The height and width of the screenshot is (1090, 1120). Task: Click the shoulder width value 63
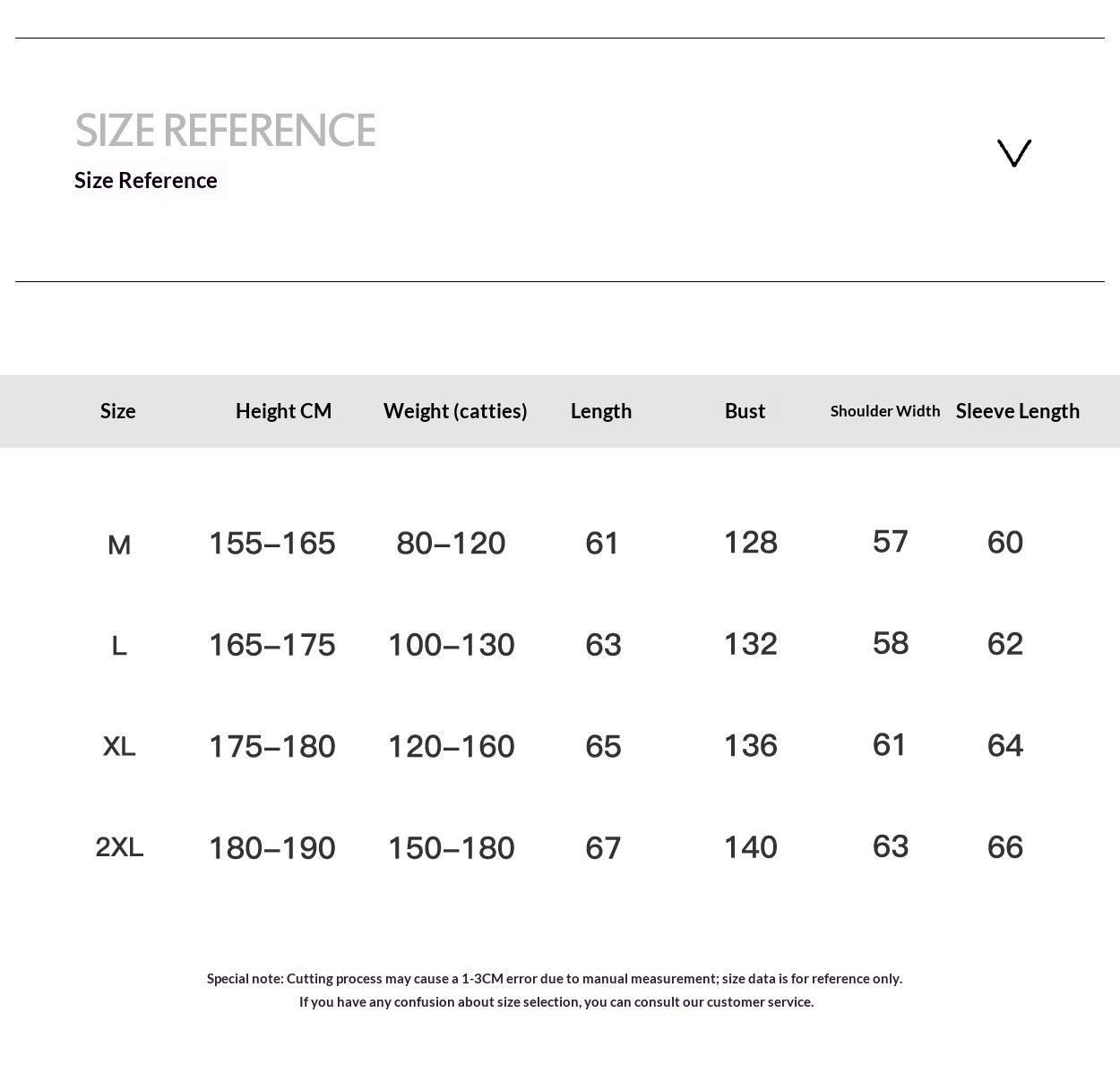(890, 846)
